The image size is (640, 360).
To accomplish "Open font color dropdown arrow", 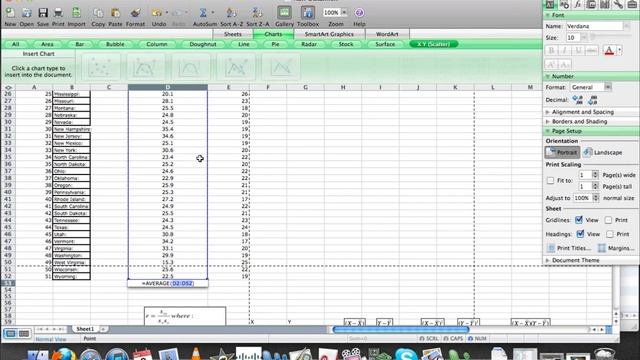I will pyautogui.click(x=619, y=51).
